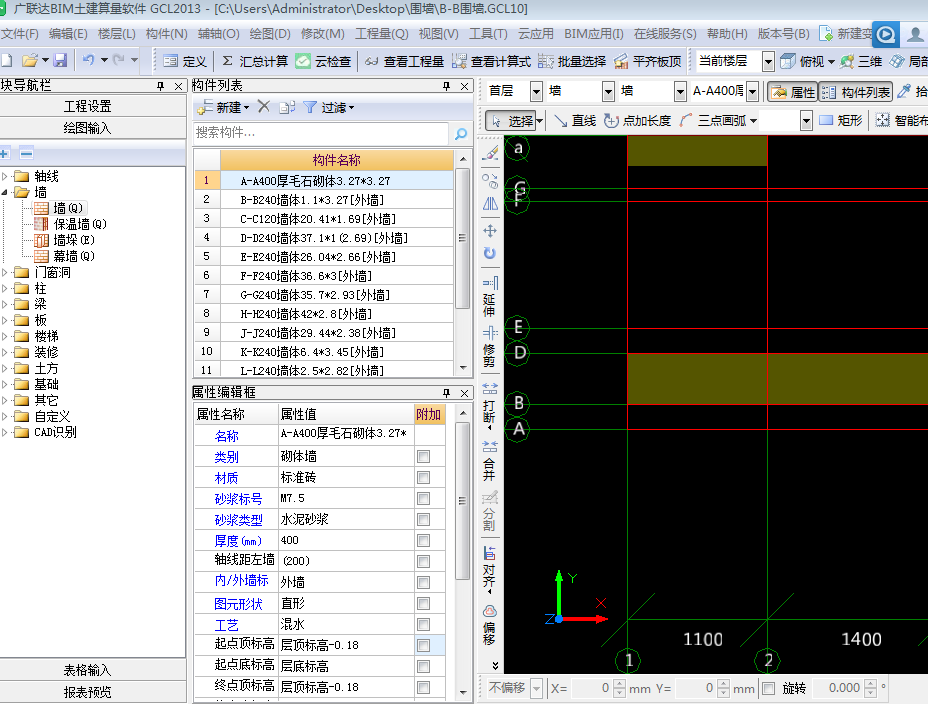
Task: Open the 编辑(E) menu
Action: click(68, 34)
